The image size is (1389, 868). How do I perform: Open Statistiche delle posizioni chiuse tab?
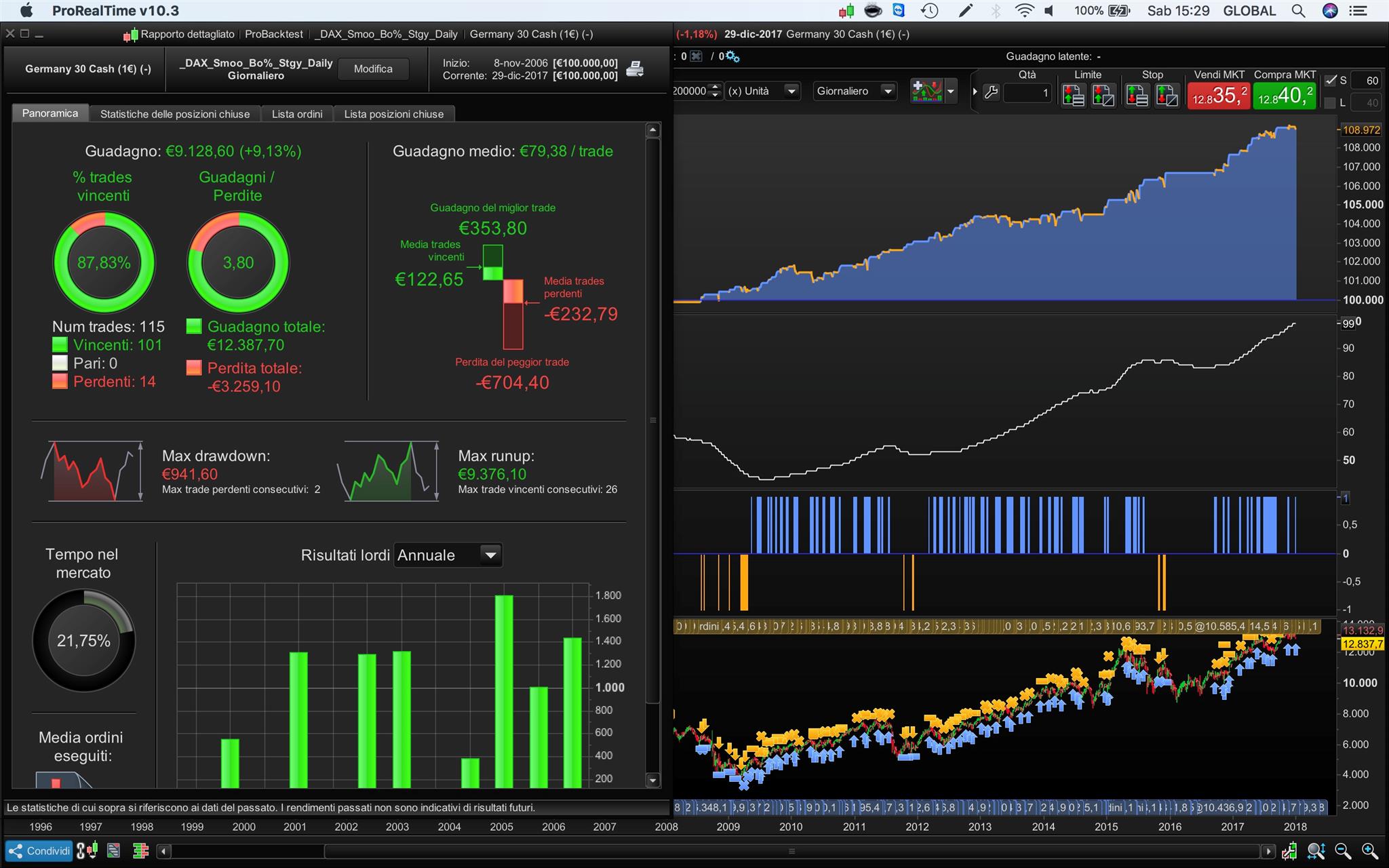(175, 114)
